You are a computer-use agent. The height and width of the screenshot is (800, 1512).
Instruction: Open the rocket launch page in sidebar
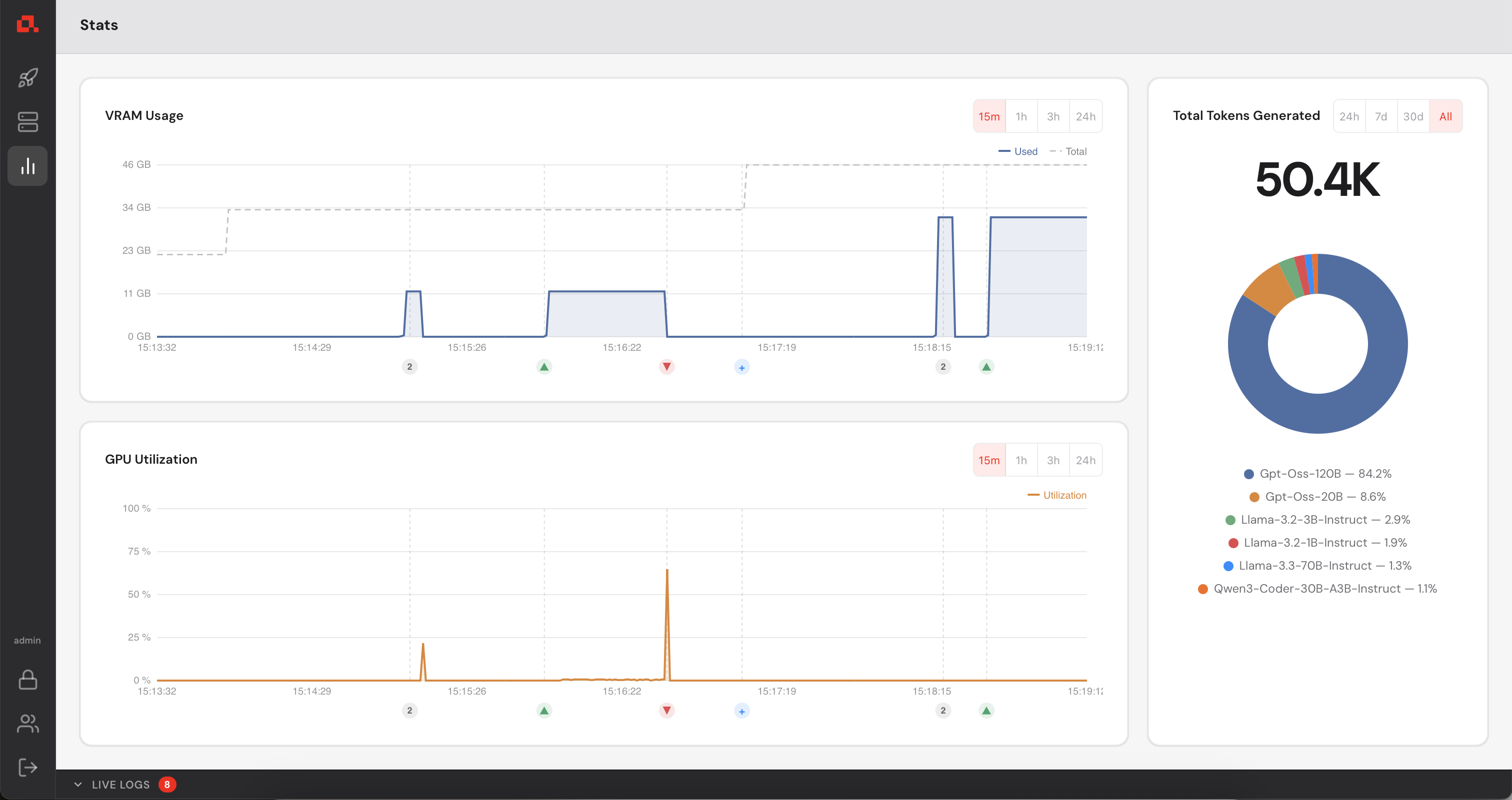pyautogui.click(x=27, y=77)
